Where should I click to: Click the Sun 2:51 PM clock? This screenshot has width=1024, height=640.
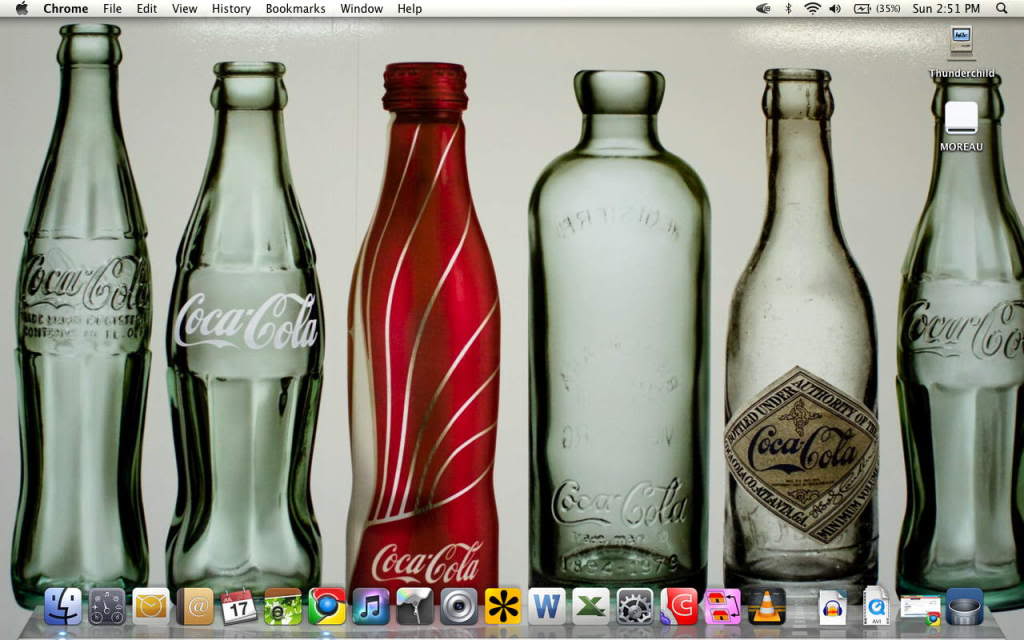tap(946, 8)
